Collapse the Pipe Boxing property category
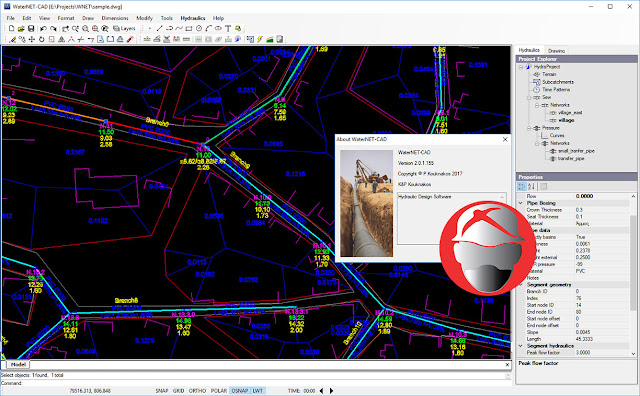 point(521,203)
